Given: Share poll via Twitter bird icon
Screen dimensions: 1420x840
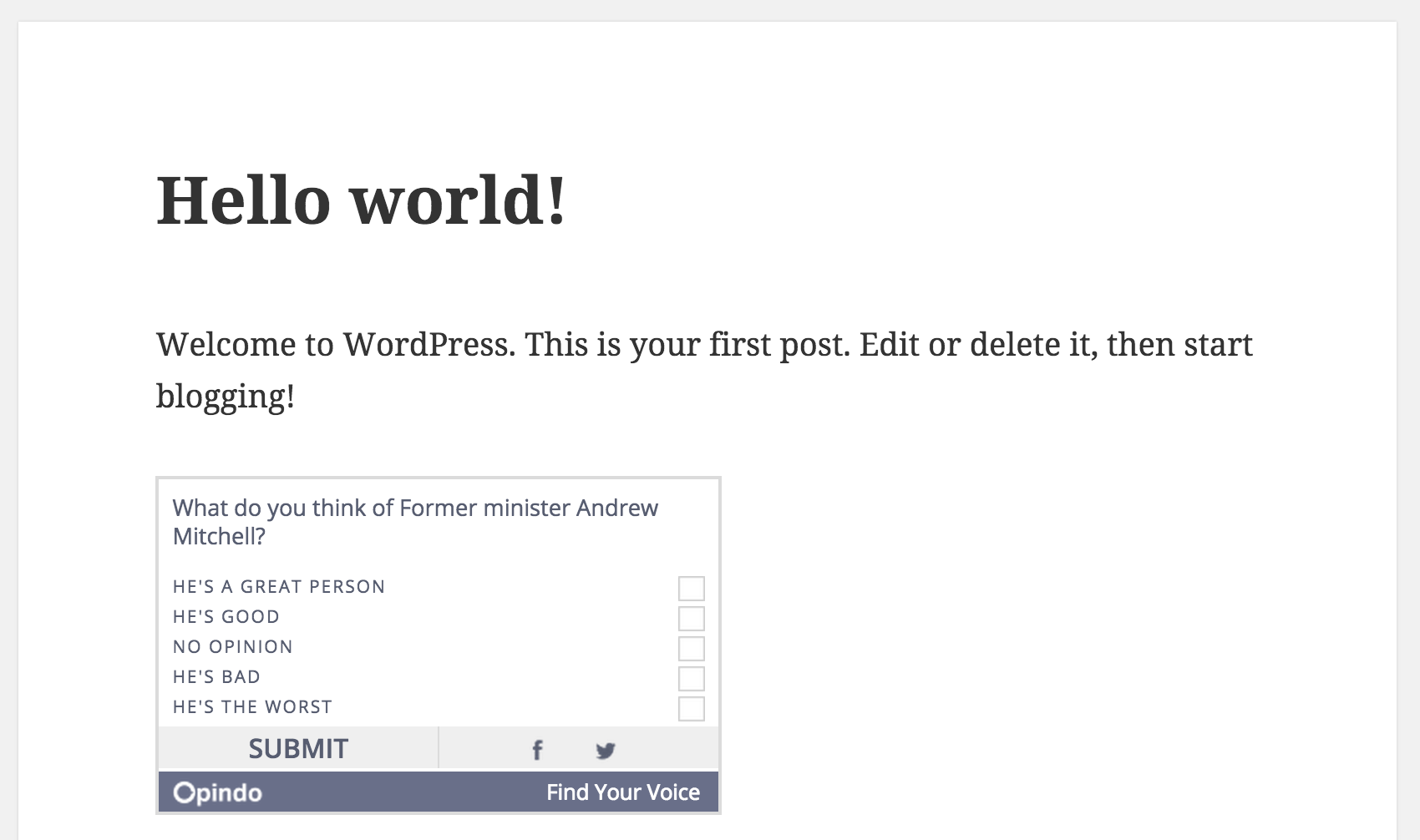Looking at the screenshot, I should click(606, 751).
